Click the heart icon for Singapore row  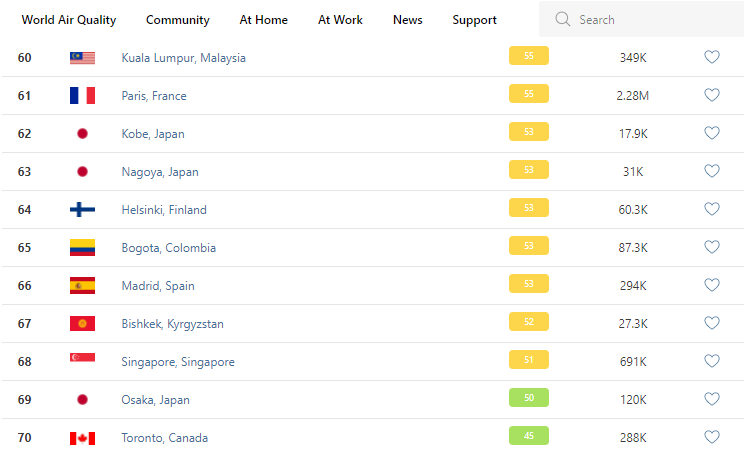[x=712, y=361]
